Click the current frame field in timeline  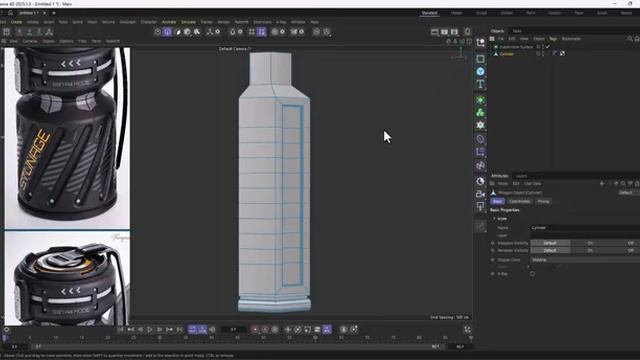click(233, 329)
